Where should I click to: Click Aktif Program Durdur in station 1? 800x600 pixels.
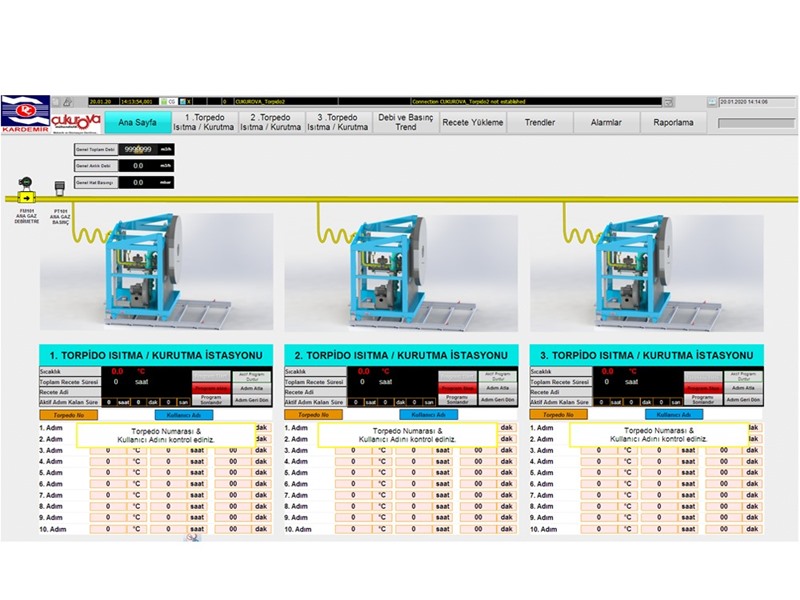click(252, 377)
